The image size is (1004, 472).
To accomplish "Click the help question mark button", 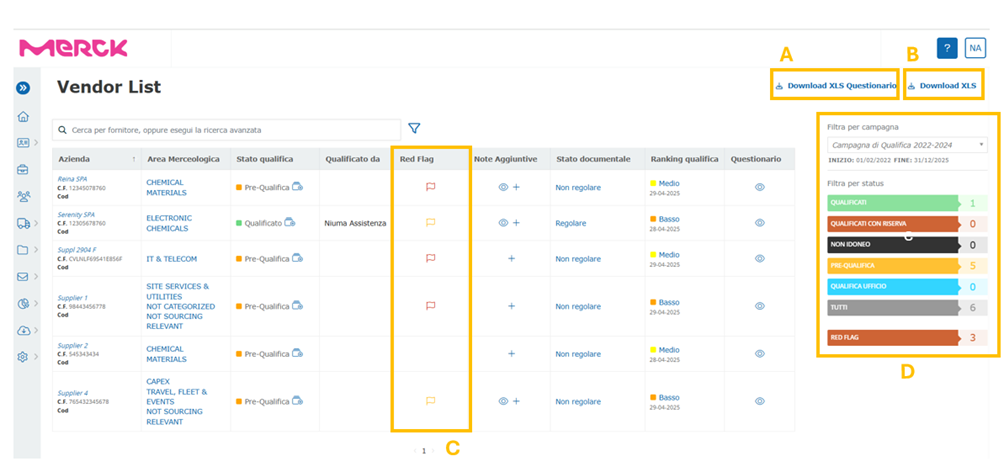I will [946, 48].
